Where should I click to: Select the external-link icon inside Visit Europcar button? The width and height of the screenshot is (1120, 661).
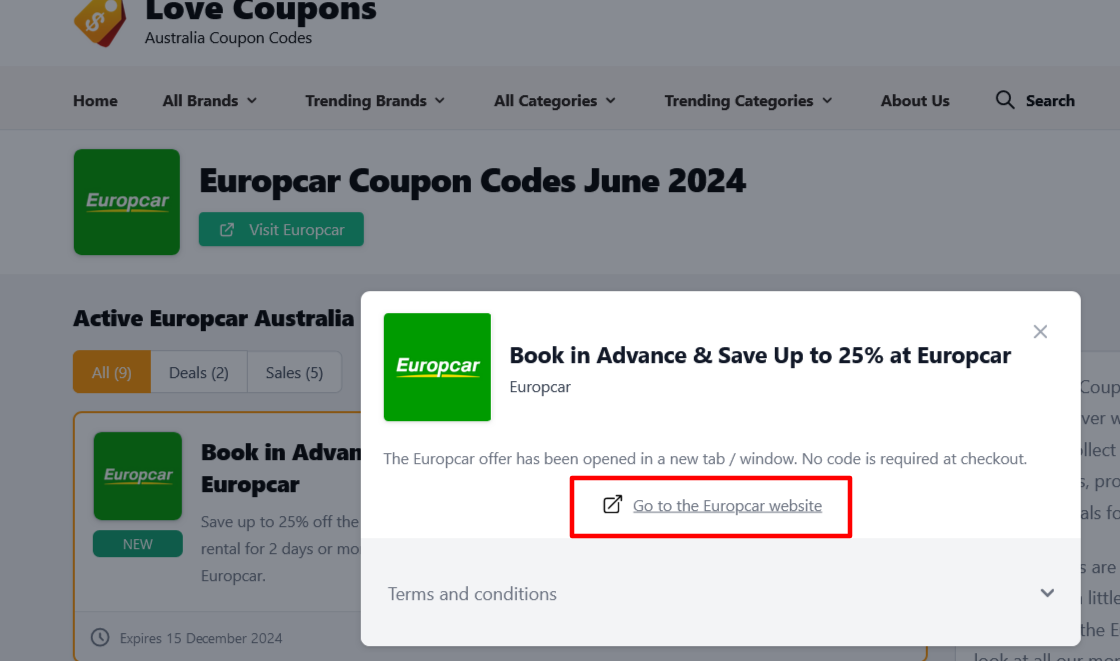coord(226,229)
